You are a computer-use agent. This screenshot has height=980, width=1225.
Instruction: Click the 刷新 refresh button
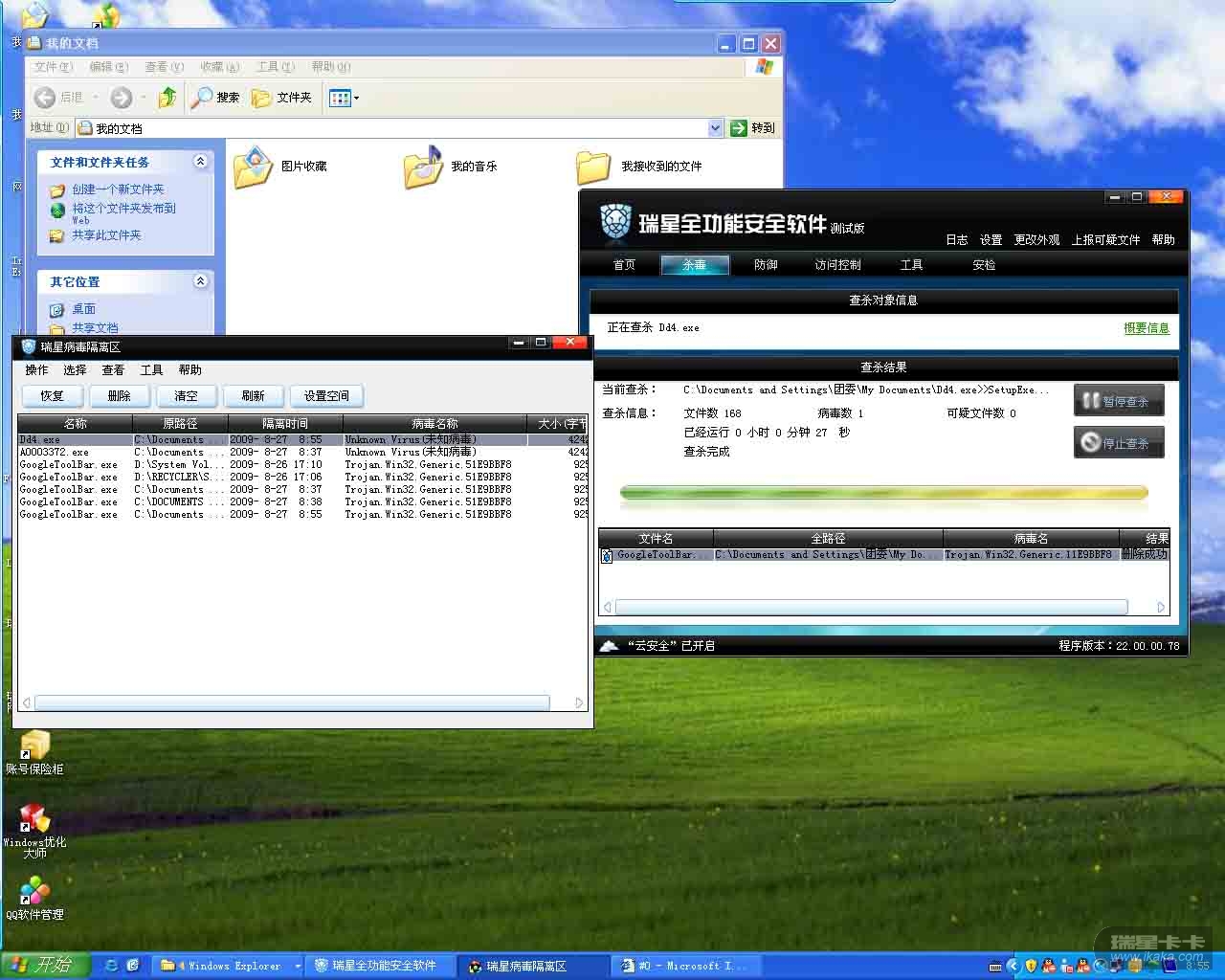coord(254,396)
